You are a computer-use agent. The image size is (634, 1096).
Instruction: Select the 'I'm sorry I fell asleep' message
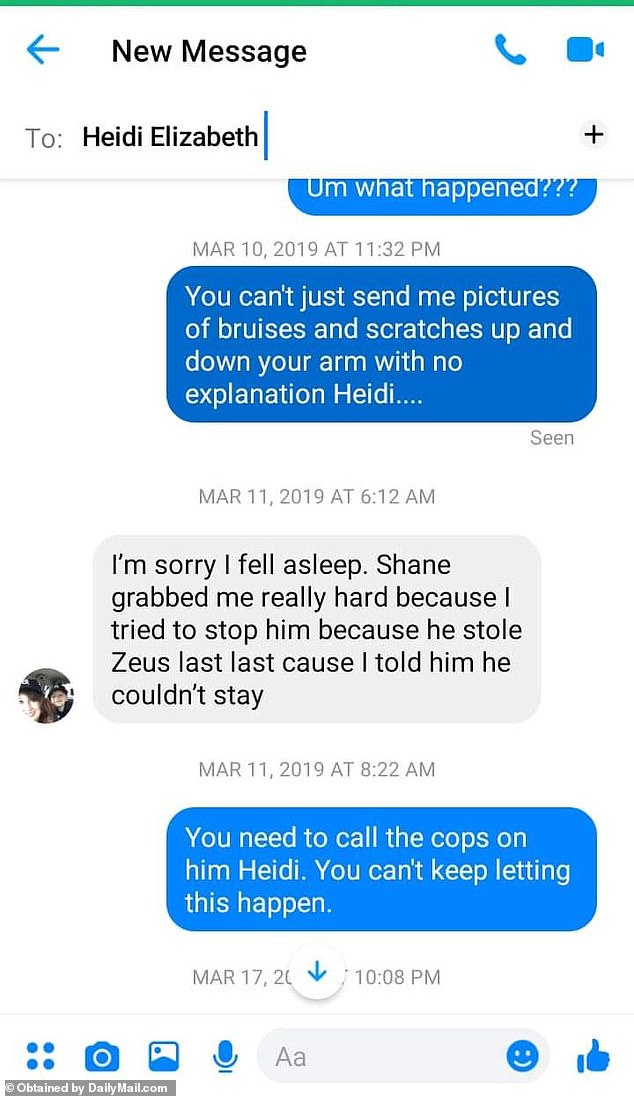click(317, 629)
